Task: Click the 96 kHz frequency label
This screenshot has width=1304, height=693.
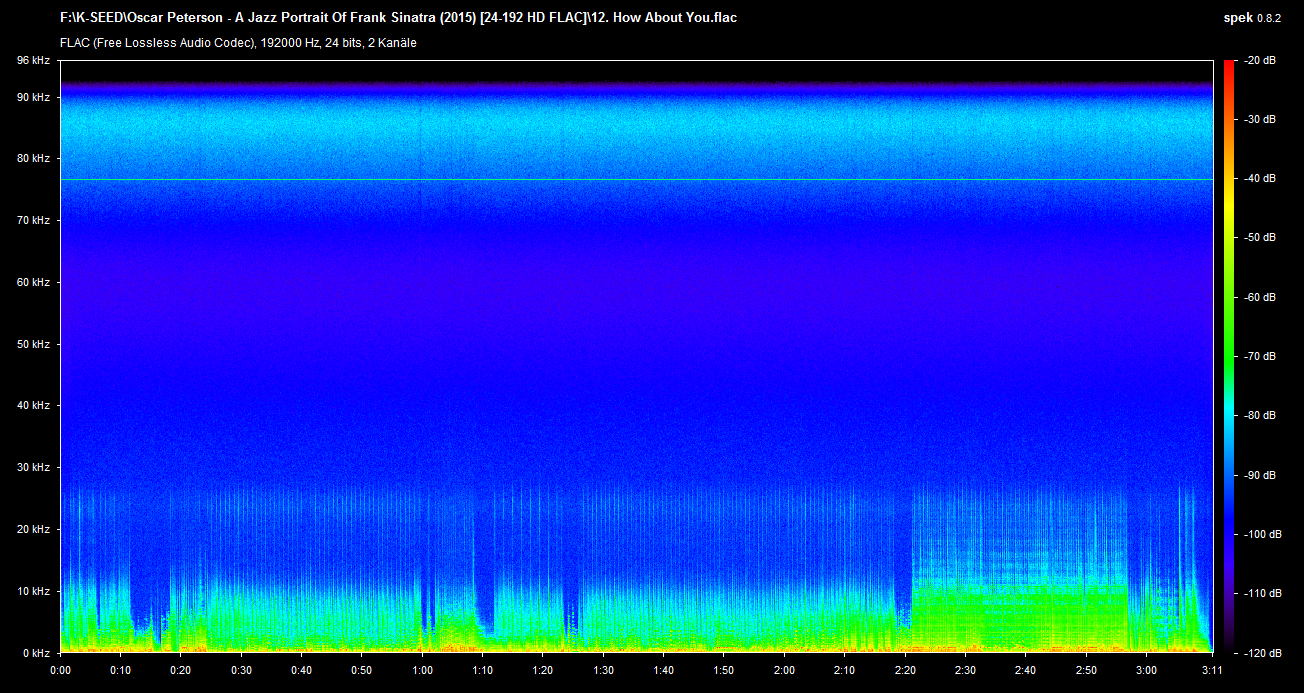Action: point(33,61)
